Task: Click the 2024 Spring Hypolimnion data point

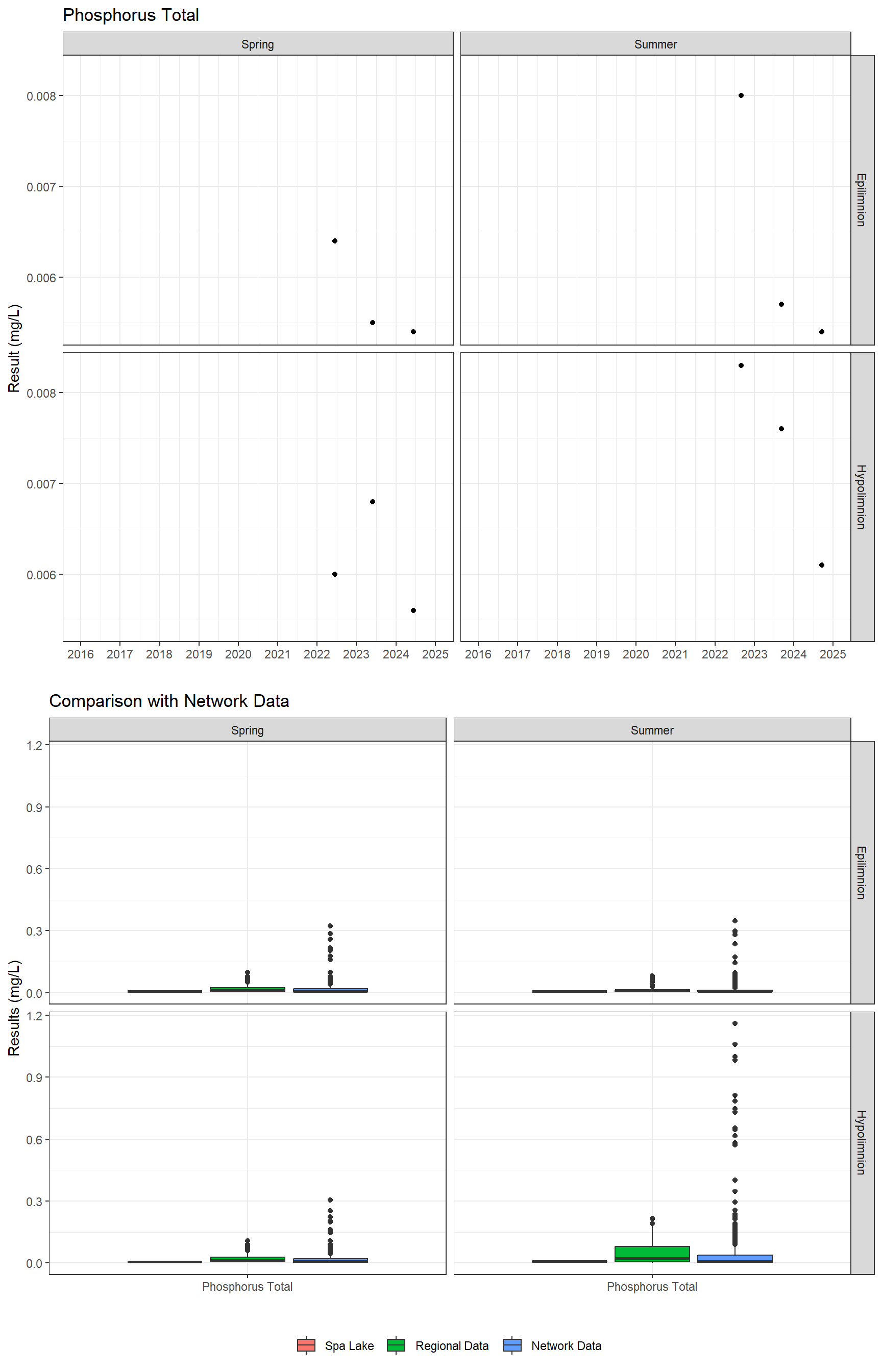Action: tap(413, 610)
